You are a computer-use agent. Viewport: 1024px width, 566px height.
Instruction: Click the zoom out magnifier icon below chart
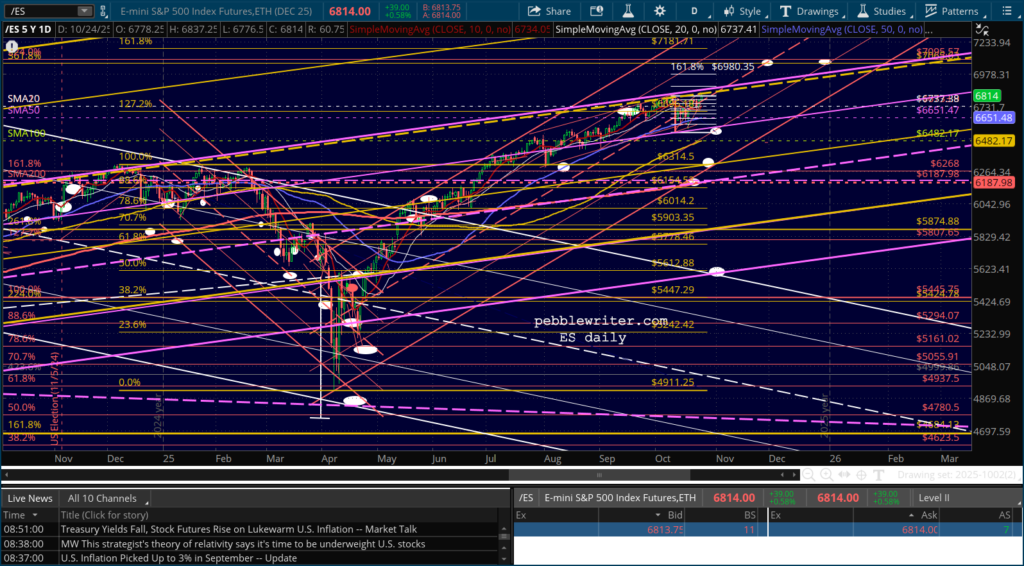click(808, 475)
